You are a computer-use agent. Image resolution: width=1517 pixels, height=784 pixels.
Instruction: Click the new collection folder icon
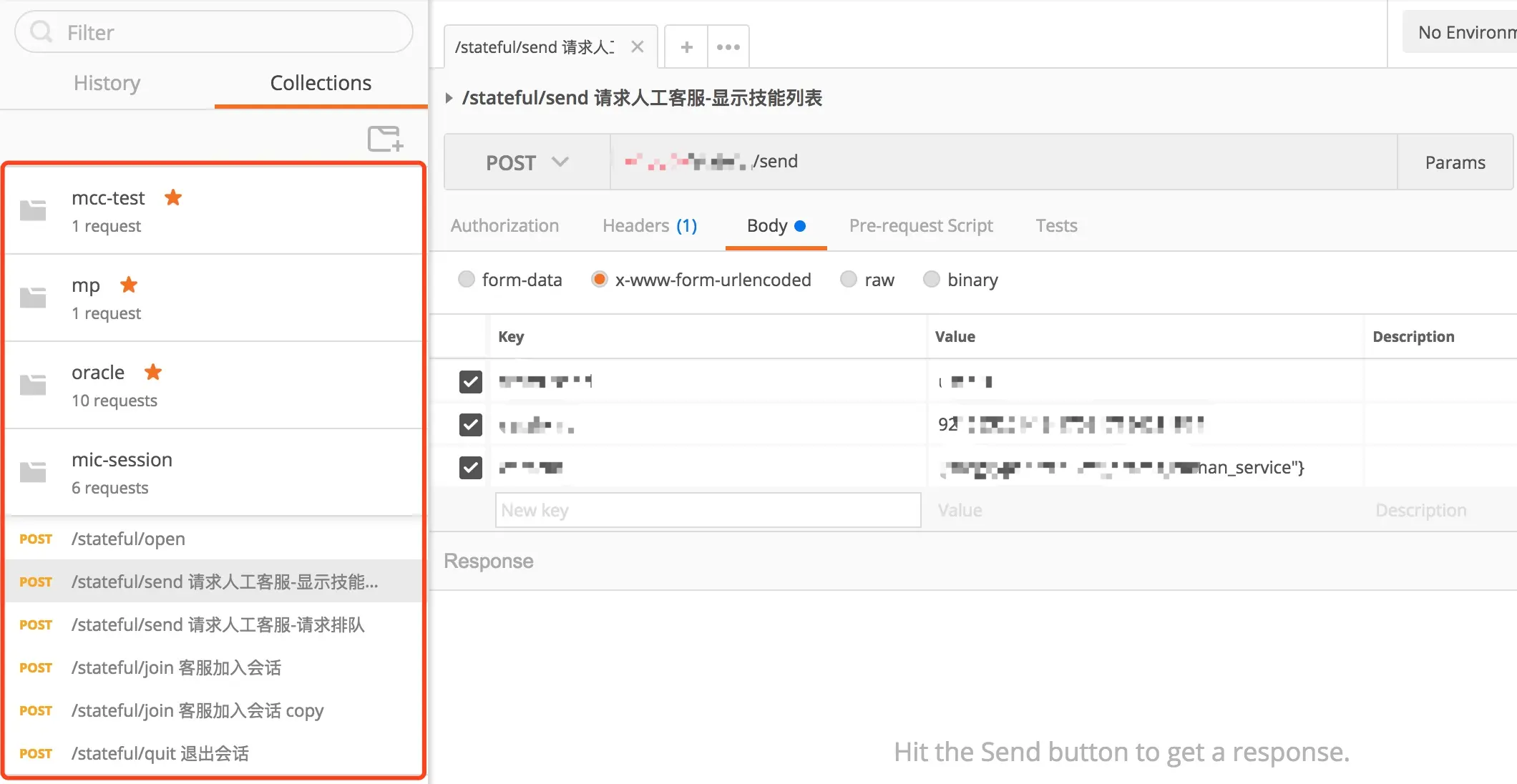[385, 139]
